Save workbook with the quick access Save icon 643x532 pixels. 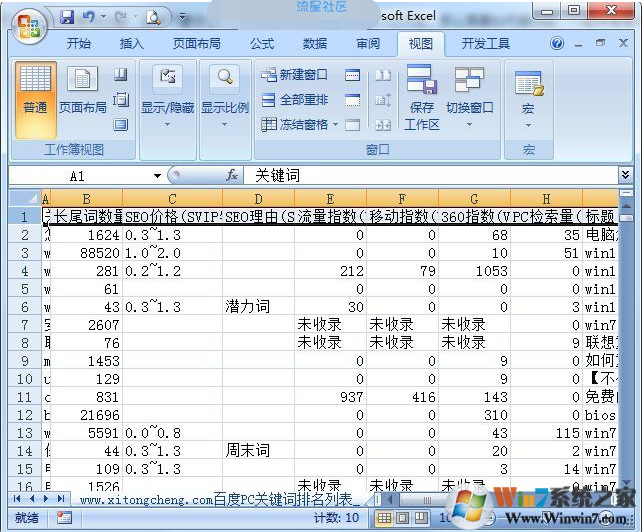point(67,17)
